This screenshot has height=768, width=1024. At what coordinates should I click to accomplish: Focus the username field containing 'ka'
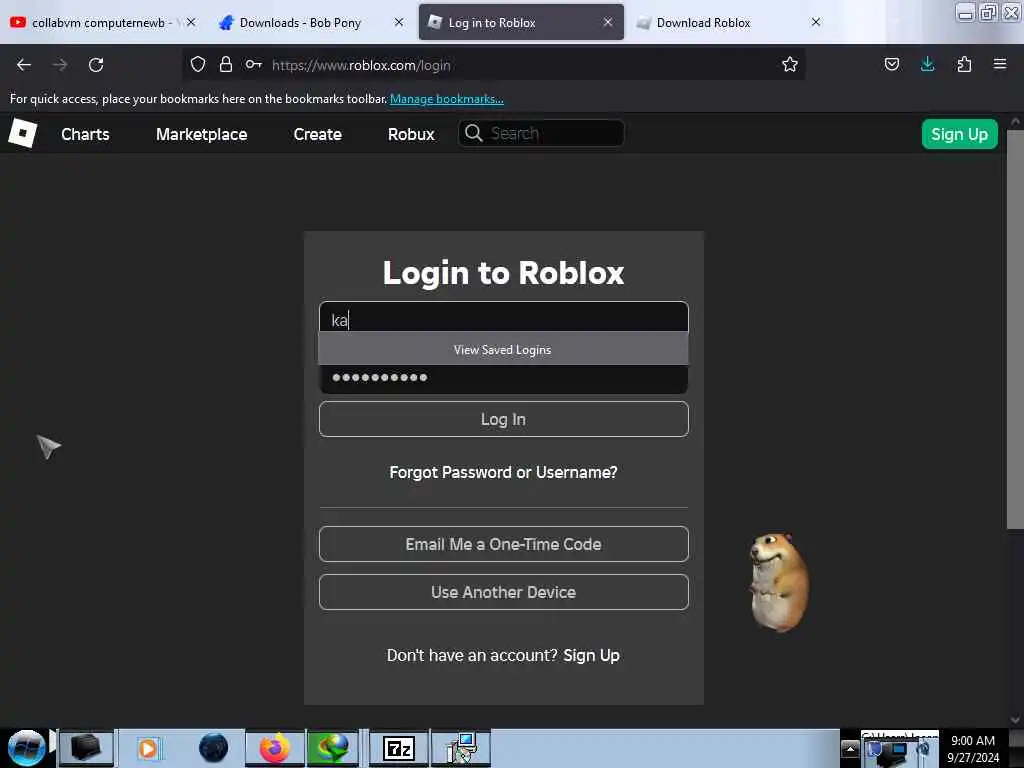(504, 318)
